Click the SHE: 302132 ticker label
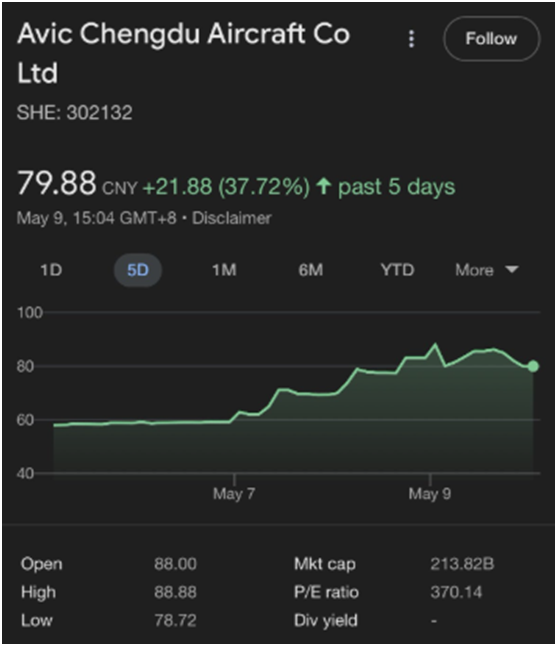This screenshot has width=557, height=646. tap(75, 112)
